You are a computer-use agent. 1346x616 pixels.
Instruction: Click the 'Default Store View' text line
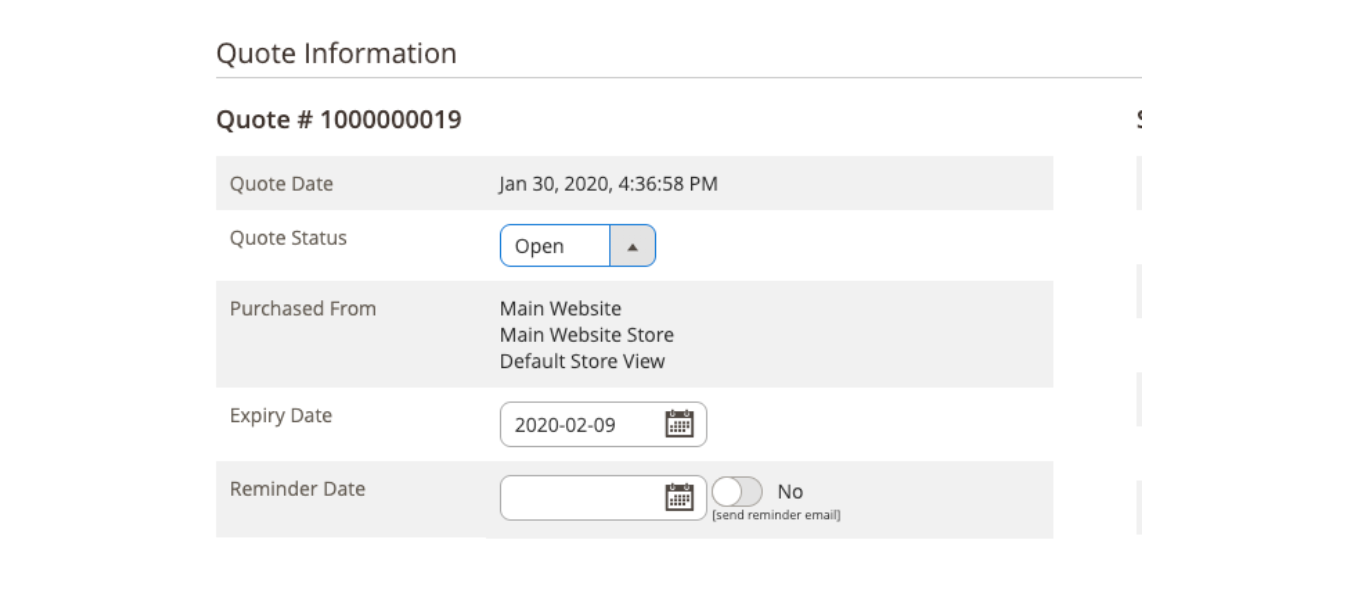pos(582,361)
